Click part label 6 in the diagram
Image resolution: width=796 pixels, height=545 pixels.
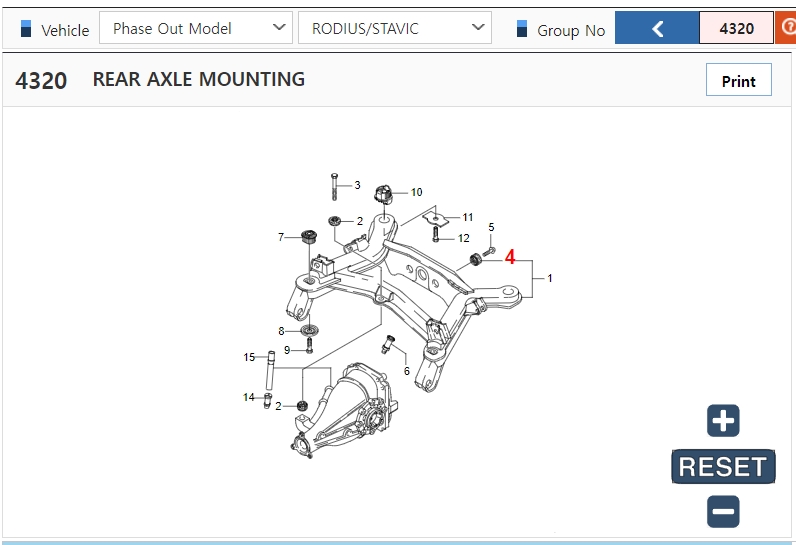pyautogui.click(x=407, y=371)
